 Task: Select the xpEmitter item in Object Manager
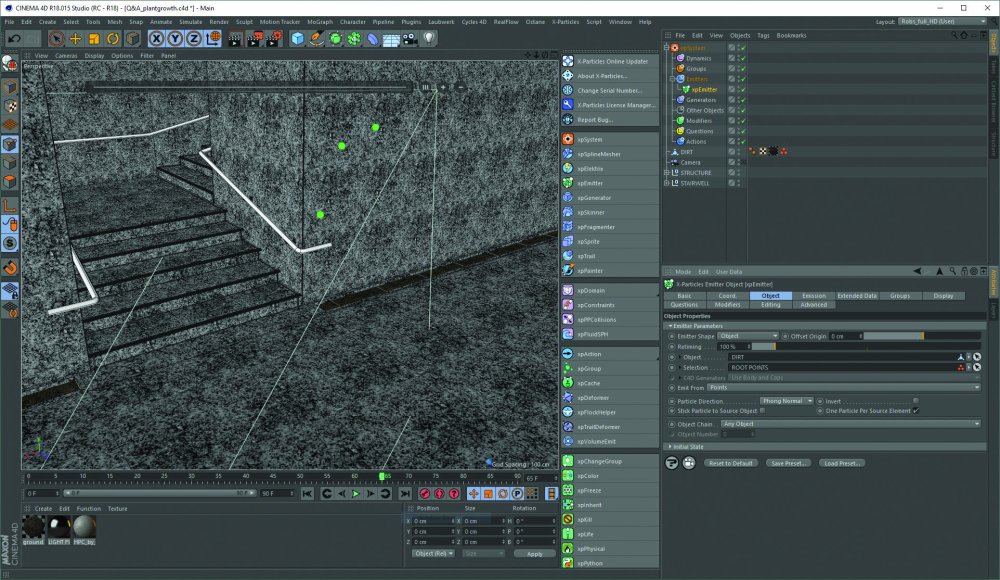[x=704, y=89]
